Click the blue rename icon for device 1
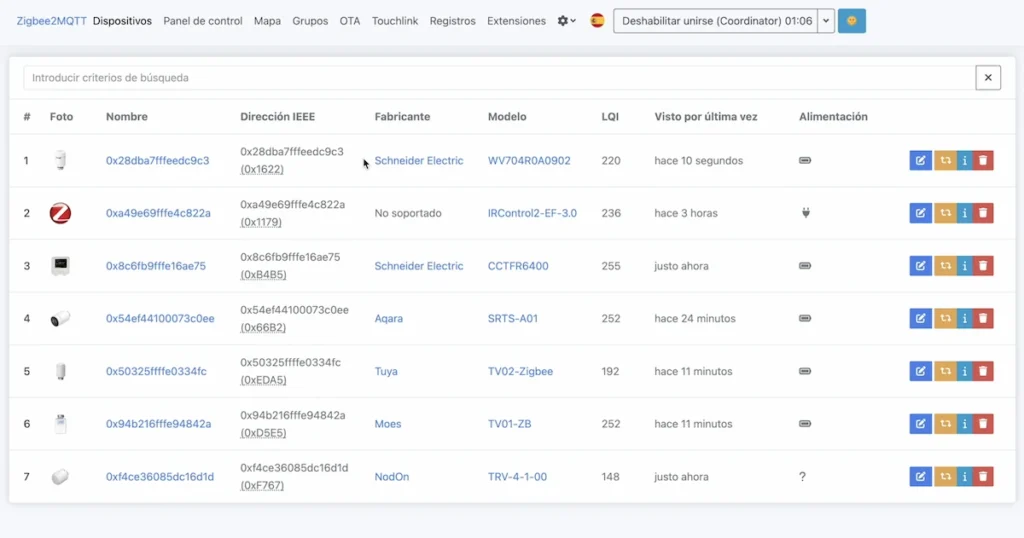This screenshot has height=538, width=1024. click(x=920, y=160)
